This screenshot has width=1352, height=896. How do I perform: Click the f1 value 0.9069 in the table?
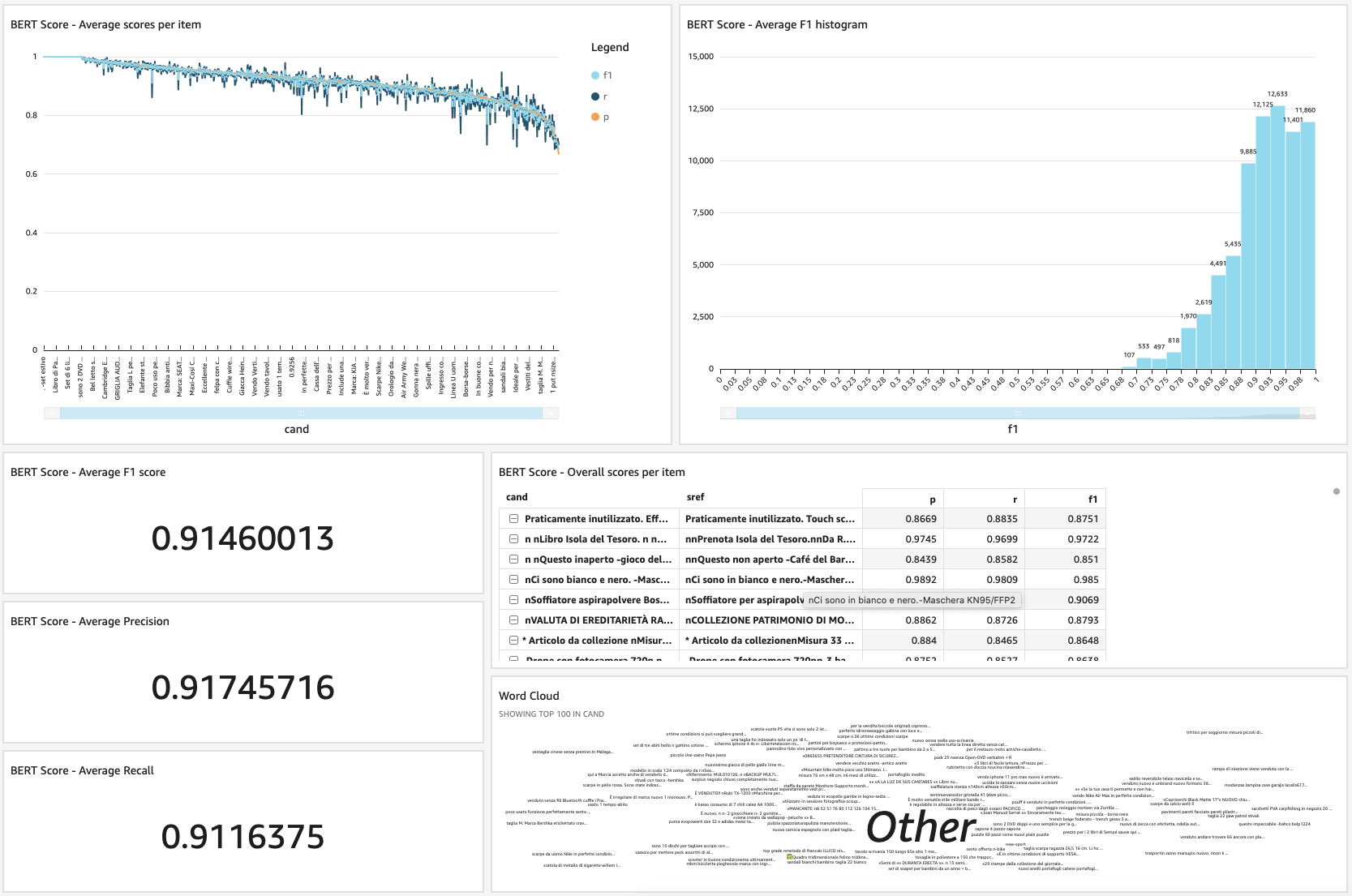pyautogui.click(x=1083, y=600)
